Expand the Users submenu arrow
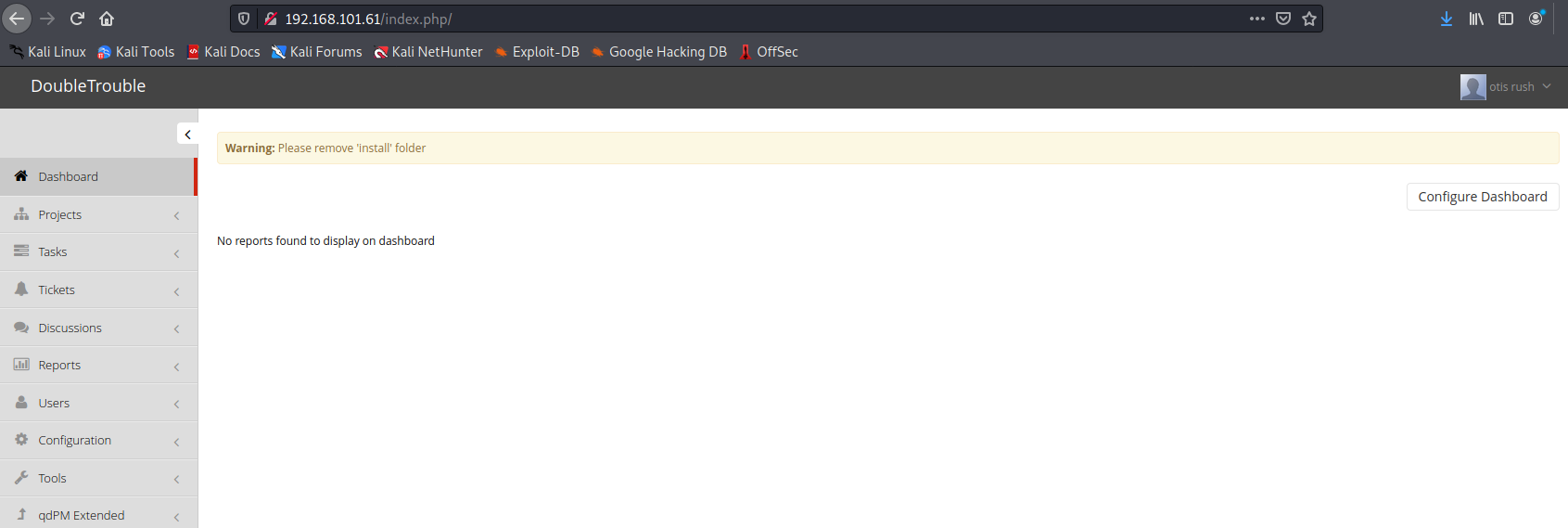 176,404
